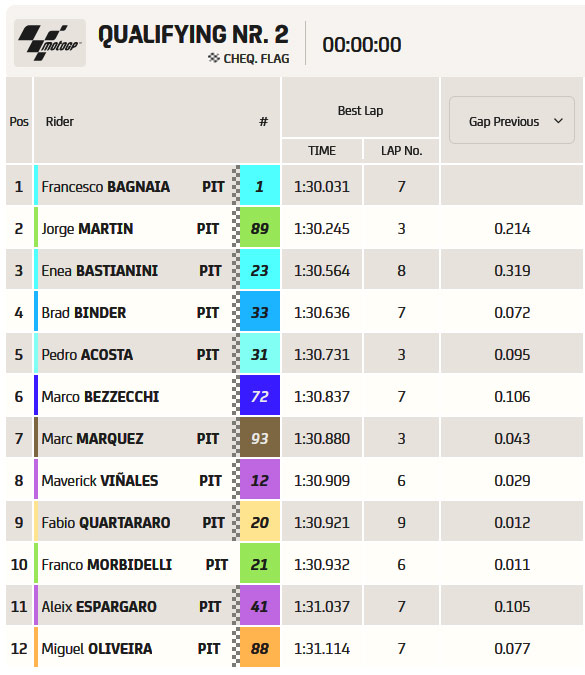Select the number 1 cyan badge
Viewport: 585px width, 675px height.
[x=260, y=185]
